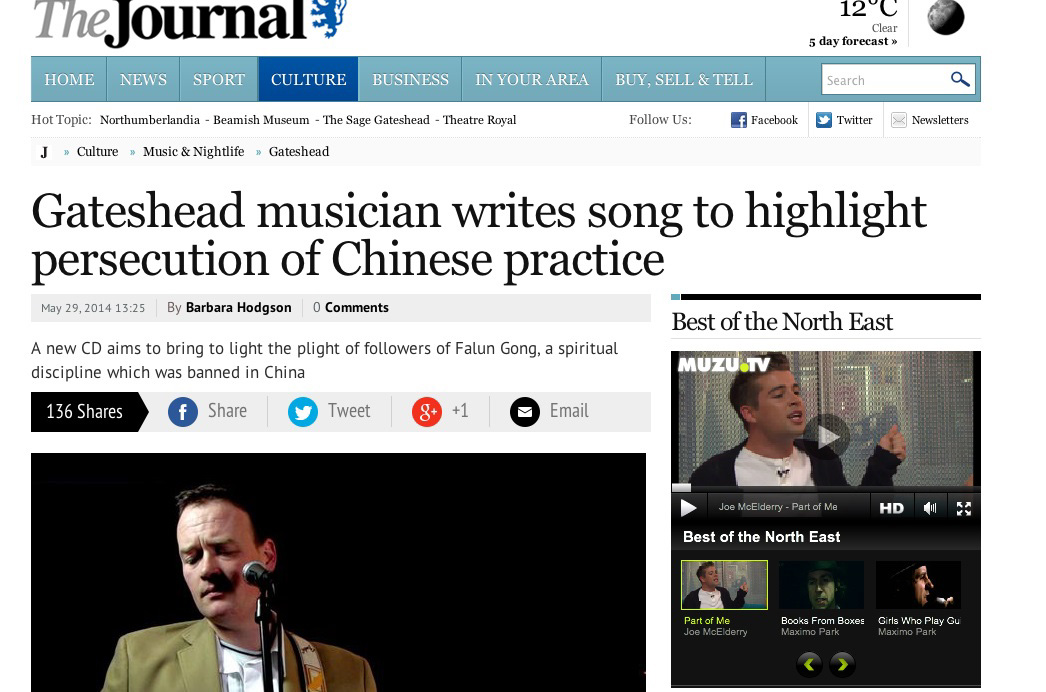The height and width of the screenshot is (692, 1046).
Task: Select the Books From Boxes video thumbnail
Action: pyautogui.click(x=821, y=585)
